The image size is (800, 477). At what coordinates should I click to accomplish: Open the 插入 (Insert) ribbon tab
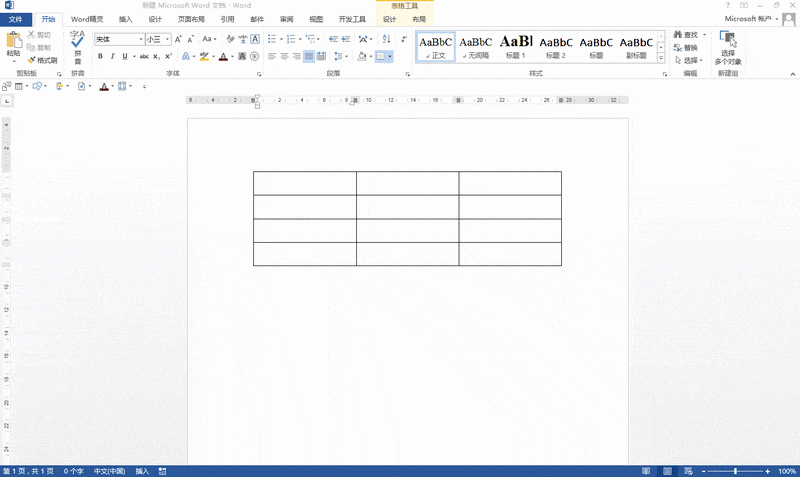point(125,19)
